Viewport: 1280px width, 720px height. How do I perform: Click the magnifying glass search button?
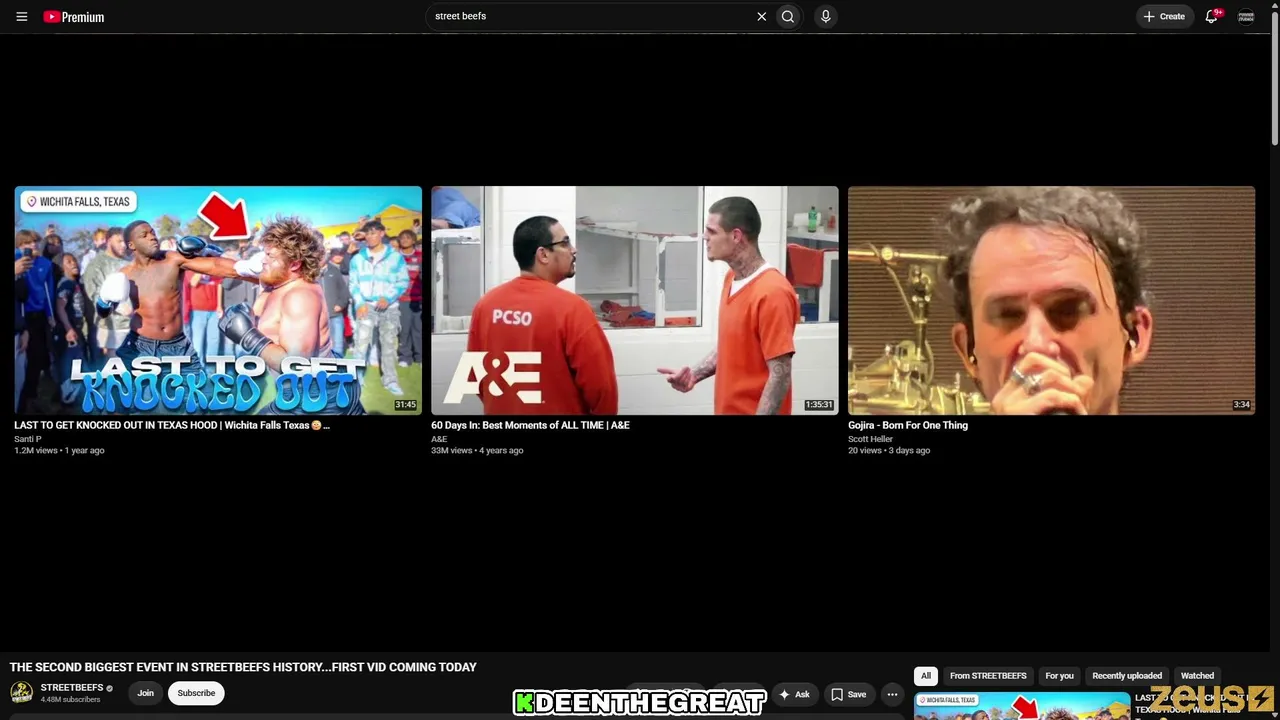pos(788,16)
